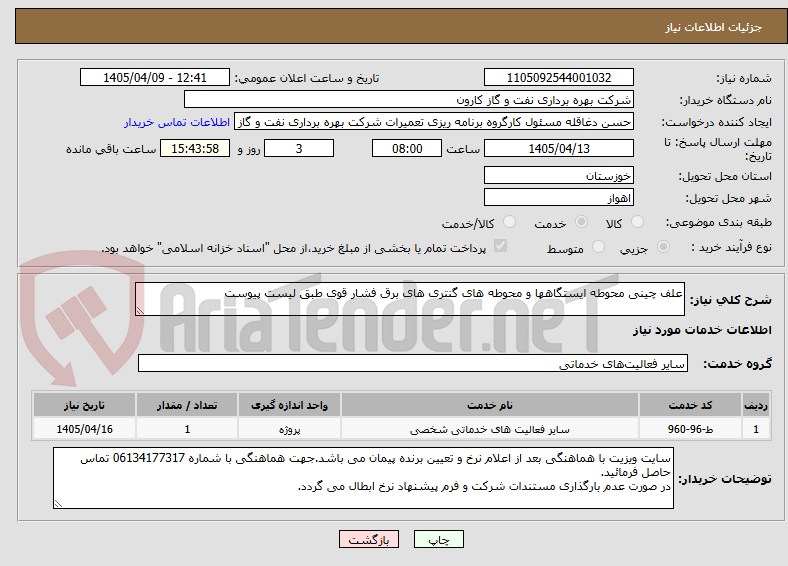Select the جزیی purchase type radio

coord(663,246)
